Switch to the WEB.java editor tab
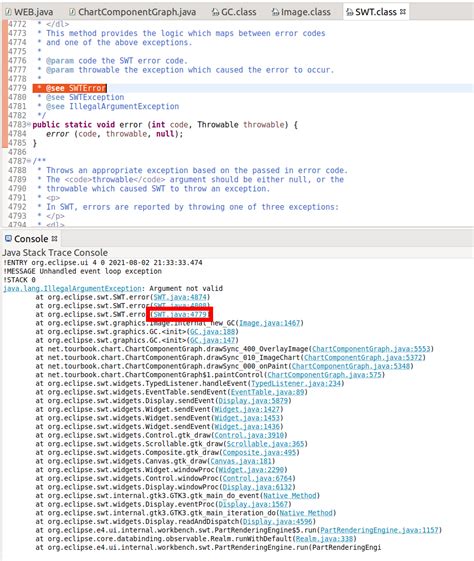This screenshot has width=474, height=561. pyautogui.click(x=30, y=12)
